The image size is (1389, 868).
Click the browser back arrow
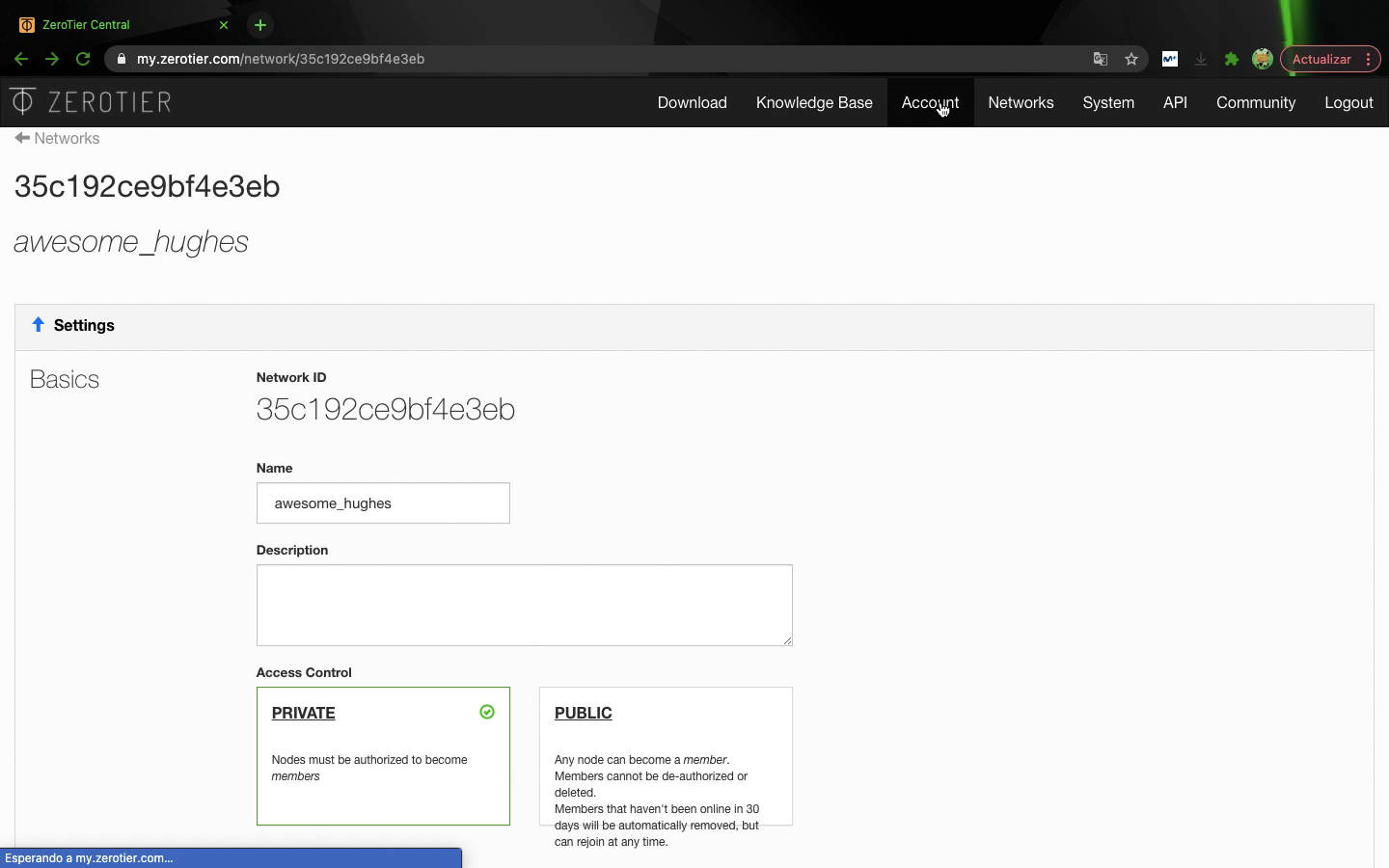(21, 59)
